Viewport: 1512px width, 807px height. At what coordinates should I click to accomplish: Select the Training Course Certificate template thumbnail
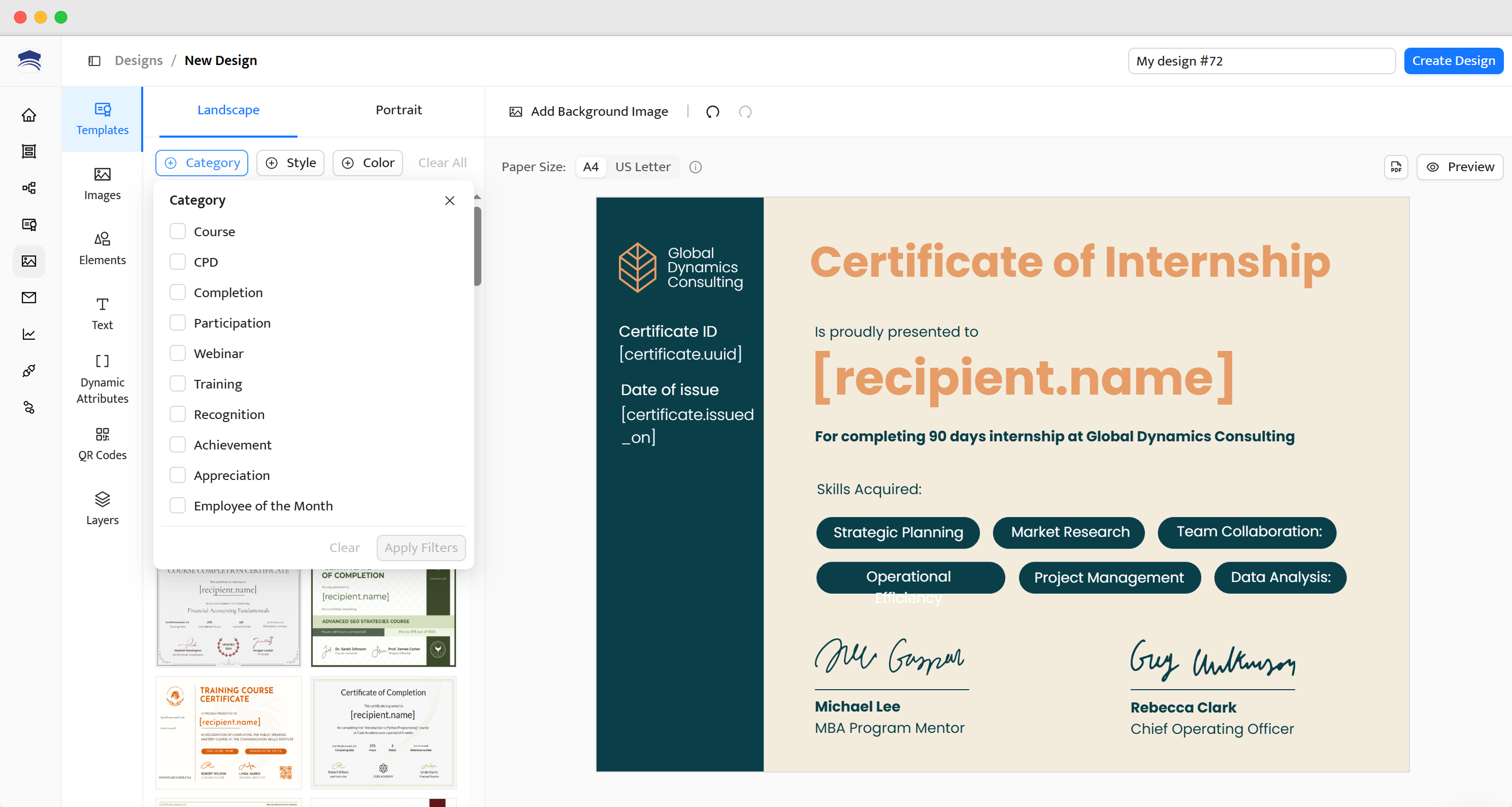coord(228,732)
